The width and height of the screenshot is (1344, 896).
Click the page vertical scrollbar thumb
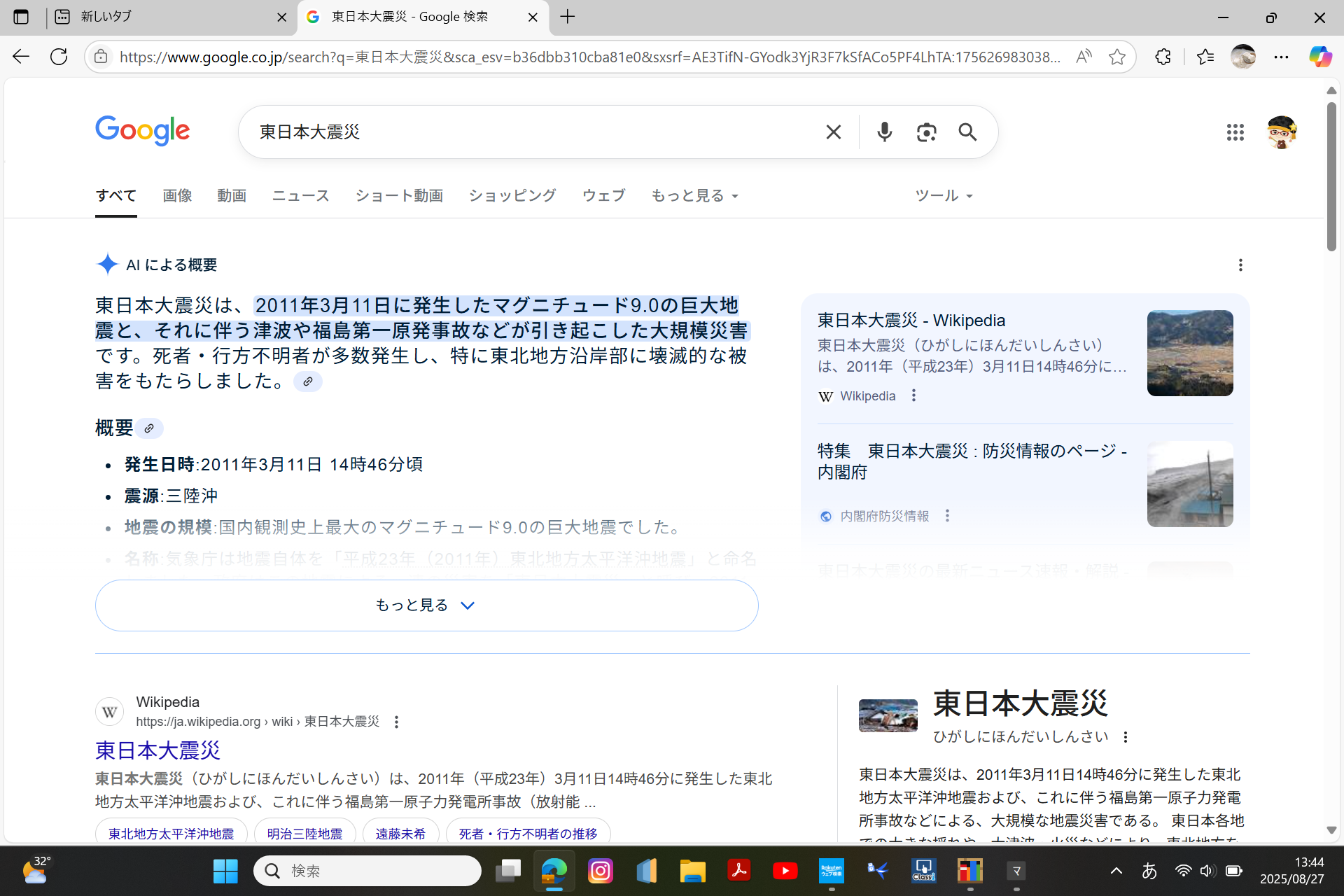click(x=1331, y=175)
